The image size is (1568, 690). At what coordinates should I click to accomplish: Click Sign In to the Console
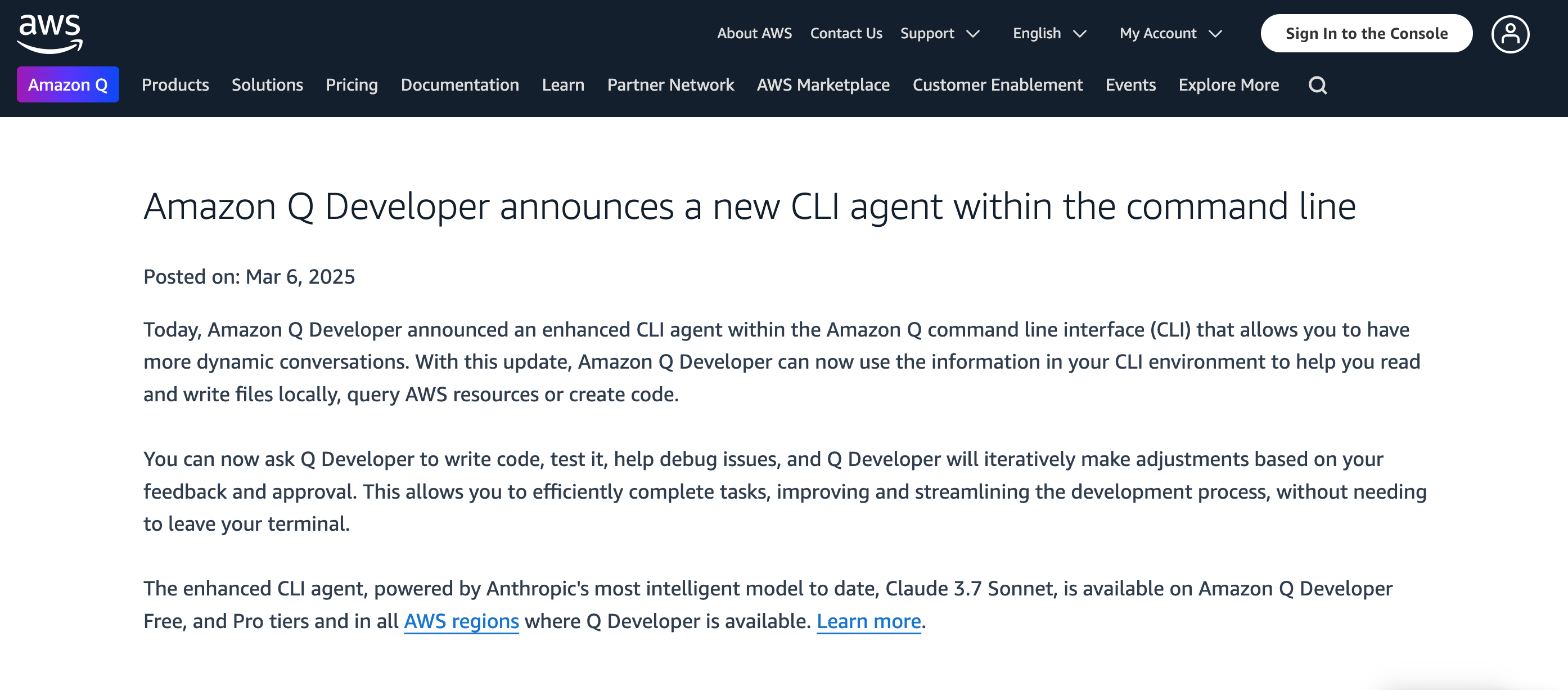pyautogui.click(x=1366, y=34)
